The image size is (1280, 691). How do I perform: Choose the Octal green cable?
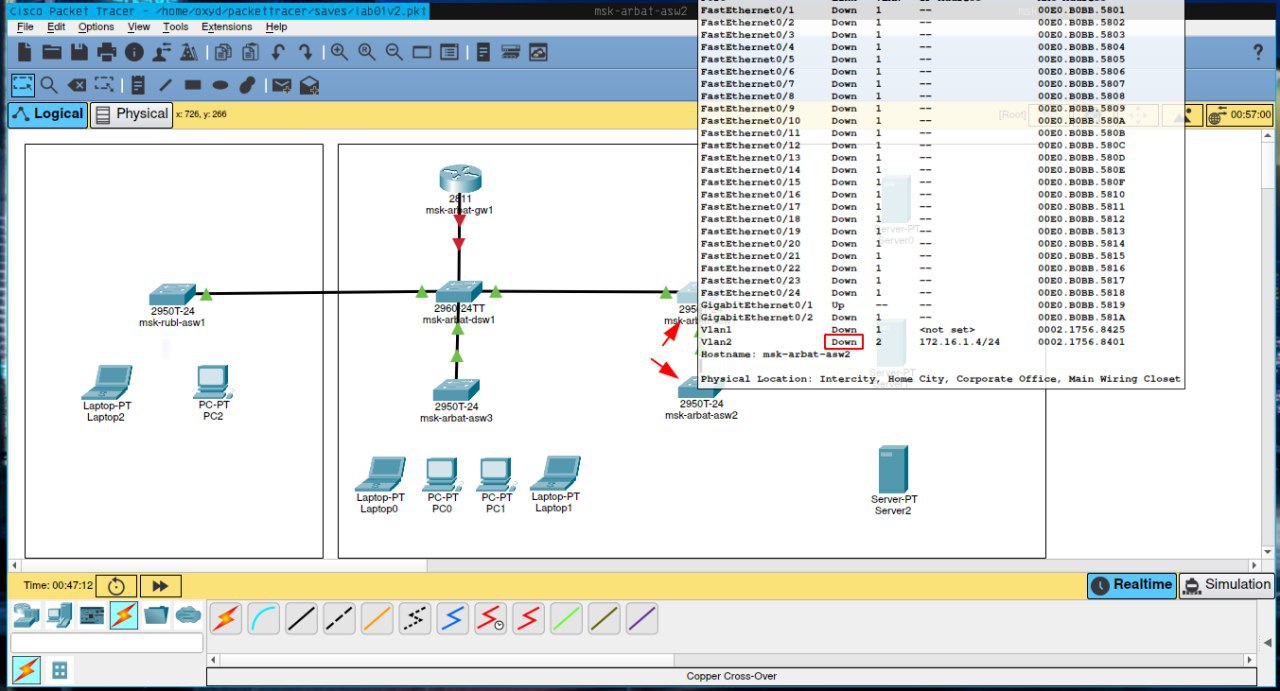tap(566, 619)
